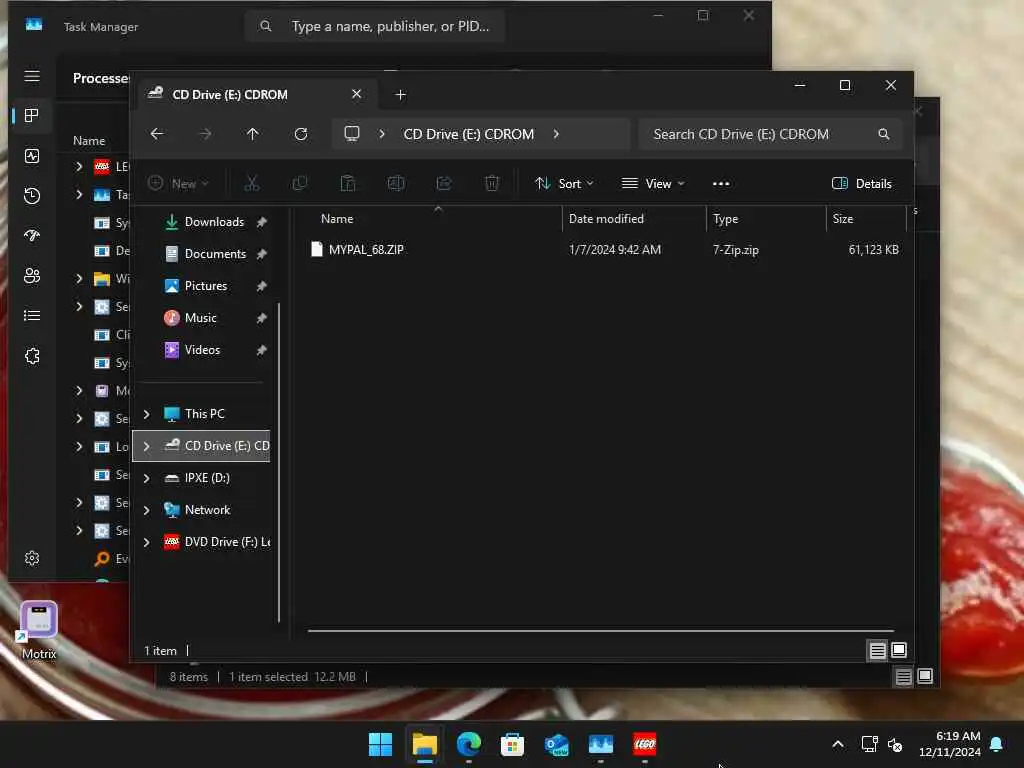
Task: Refresh the CD Drive folder view
Action: coord(300,134)
